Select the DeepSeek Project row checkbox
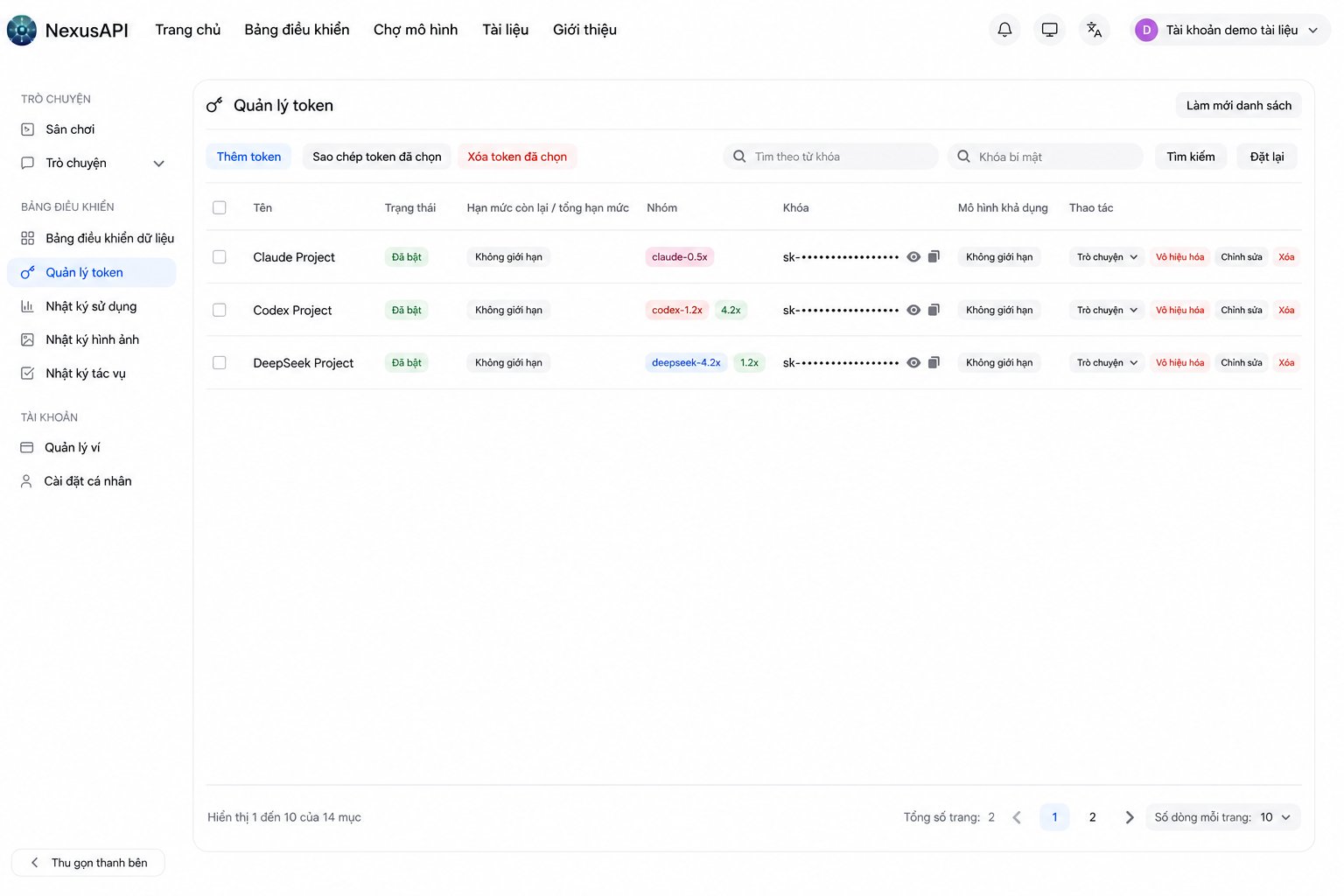The height and width of the screenshot is (896, 1344). pos(220,362)
